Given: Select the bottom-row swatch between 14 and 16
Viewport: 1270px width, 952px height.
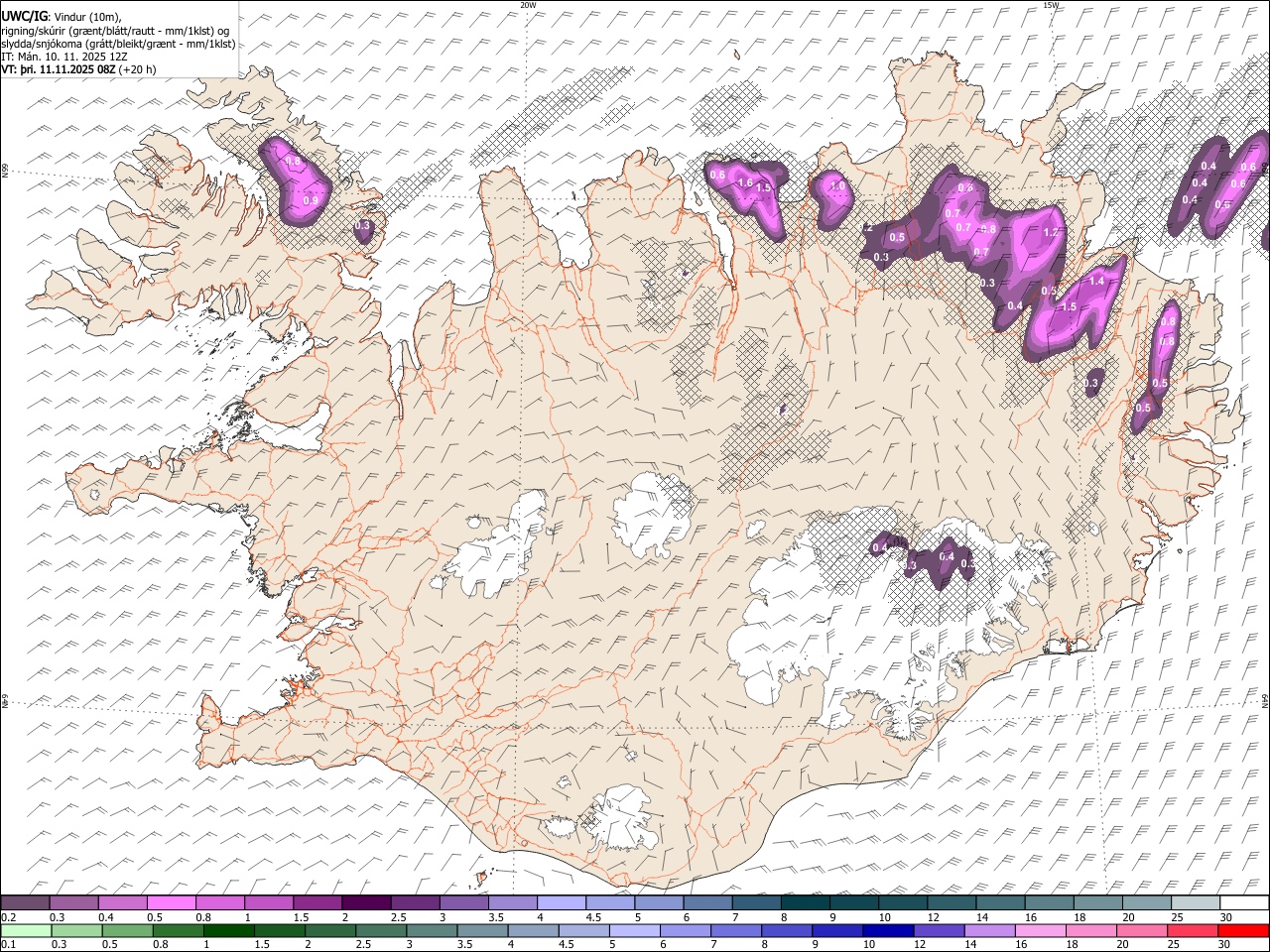Looking at the screenshot, I should point(989,930).
